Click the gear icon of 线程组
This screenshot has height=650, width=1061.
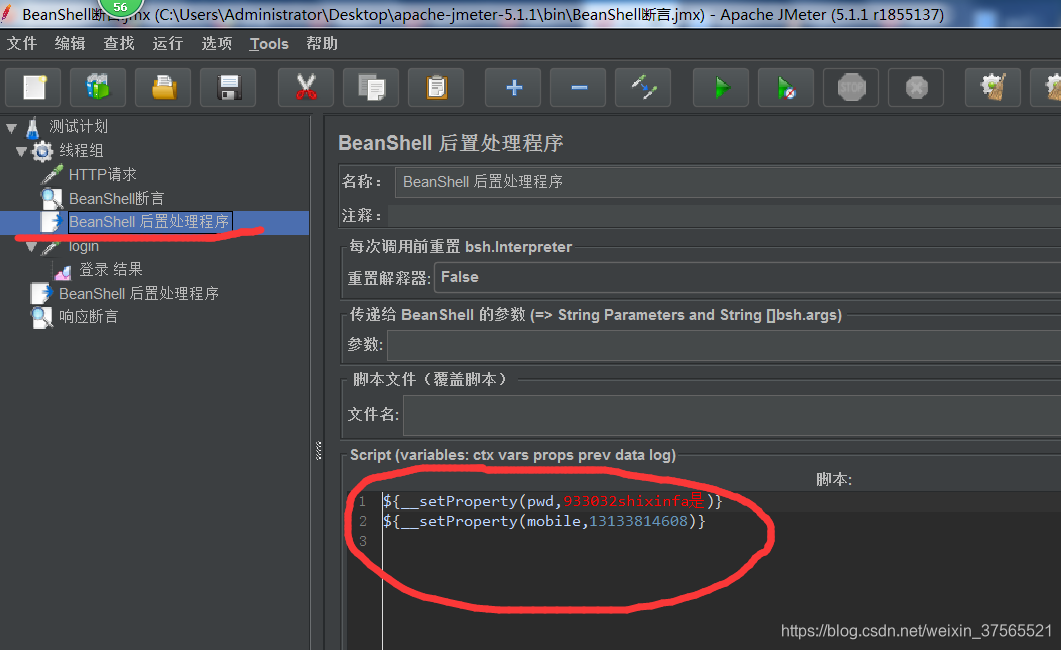42,151
